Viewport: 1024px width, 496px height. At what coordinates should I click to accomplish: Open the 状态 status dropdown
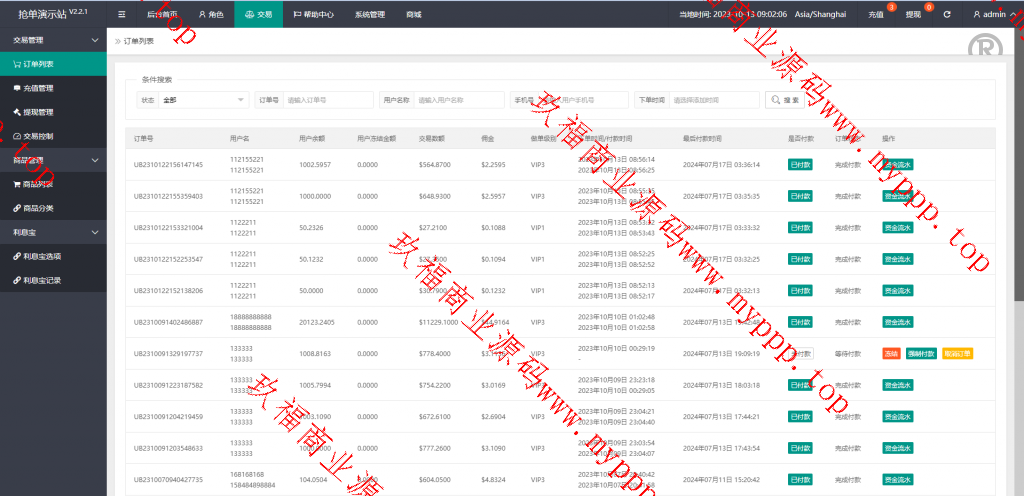point(204,100)
